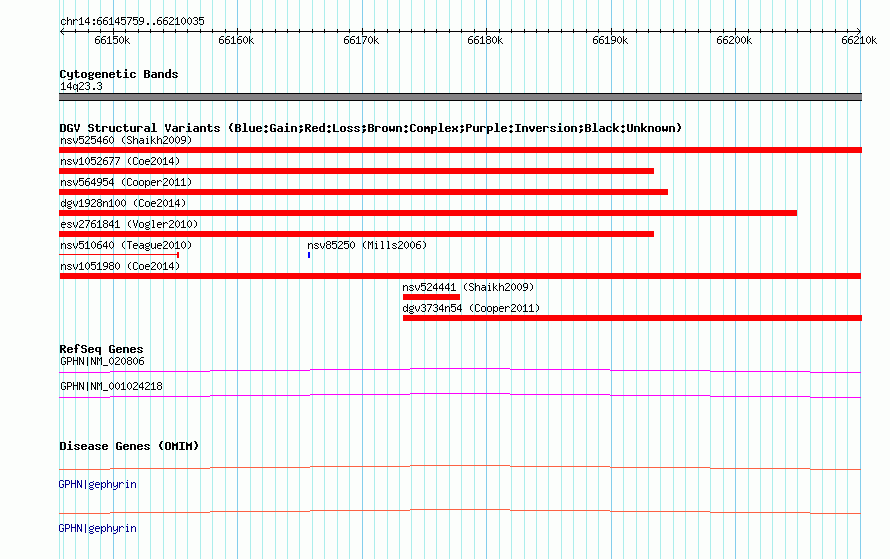Click the orange track above first GPHN|gephyrin
This screenshot has height=559, width=890.
pos(460,467)
